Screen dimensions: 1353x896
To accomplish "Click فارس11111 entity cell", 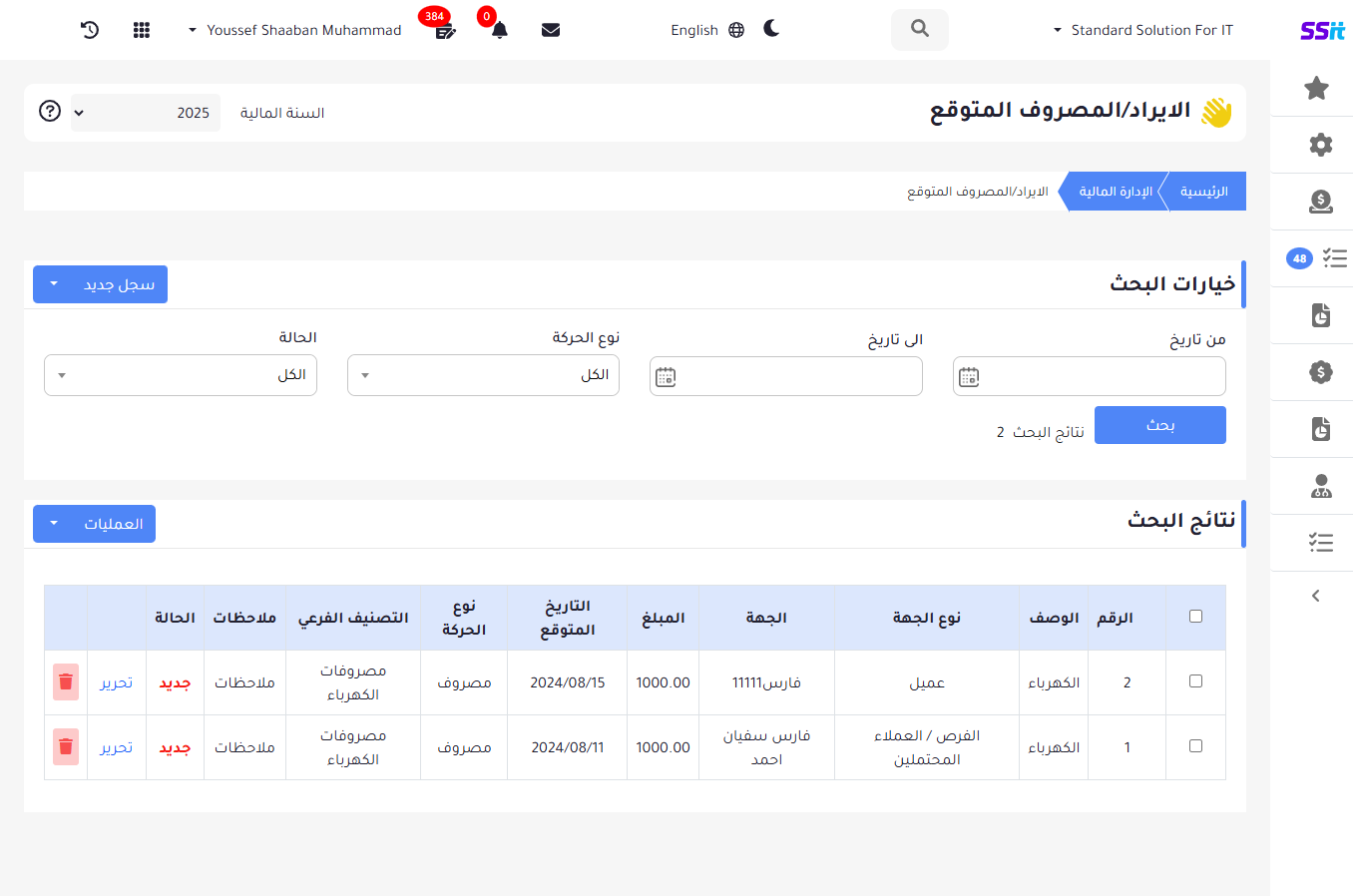I will tap(766, 682).
